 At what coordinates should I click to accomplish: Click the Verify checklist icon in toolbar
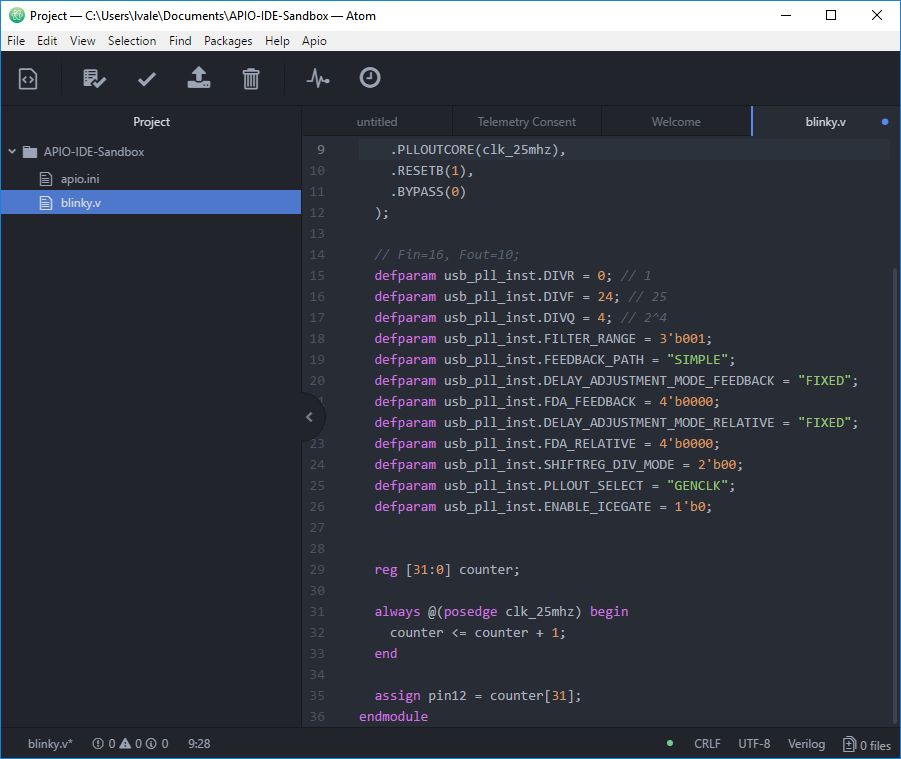[94, 78]
